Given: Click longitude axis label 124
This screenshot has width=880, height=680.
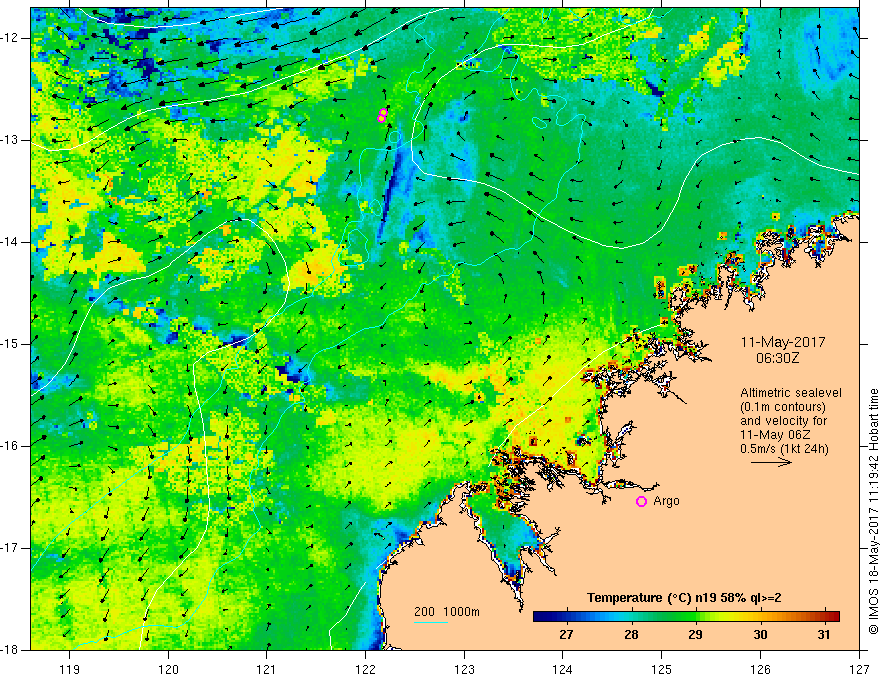Looking at the screenshot, I should click(x=563, y=669).
